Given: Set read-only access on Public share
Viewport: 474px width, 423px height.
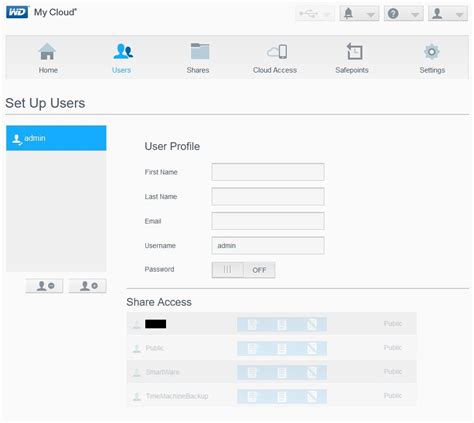Looking at the screenshot, I should pyautogui.click(x=282, y=349).
